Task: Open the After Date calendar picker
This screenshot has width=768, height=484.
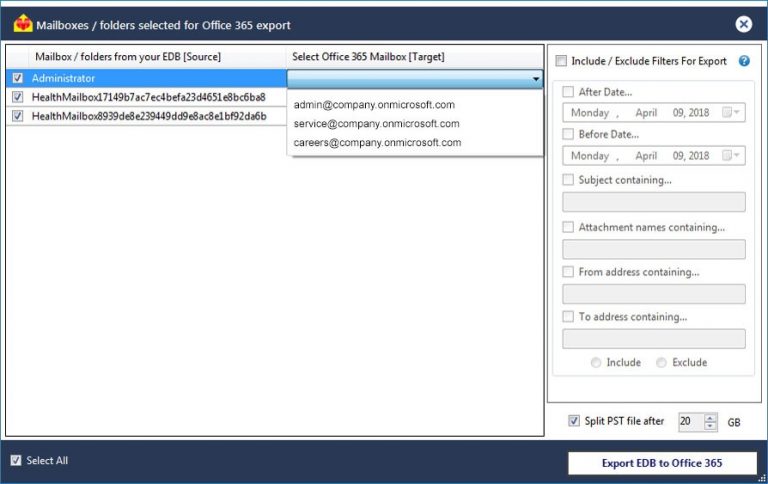Action: click(732, 113)
